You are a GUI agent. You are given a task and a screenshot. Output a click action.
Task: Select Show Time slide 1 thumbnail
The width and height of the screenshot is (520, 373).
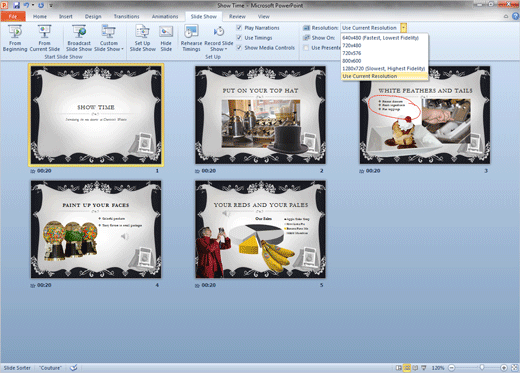pyautogui.click(x=96, y=115)
